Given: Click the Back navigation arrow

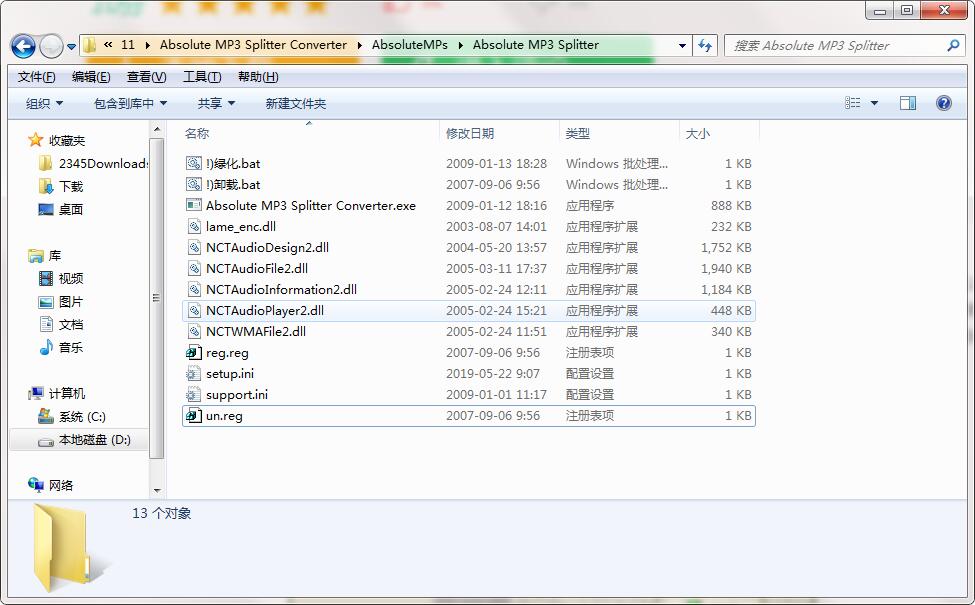Looking at the screenshot, I should [24, 46].
